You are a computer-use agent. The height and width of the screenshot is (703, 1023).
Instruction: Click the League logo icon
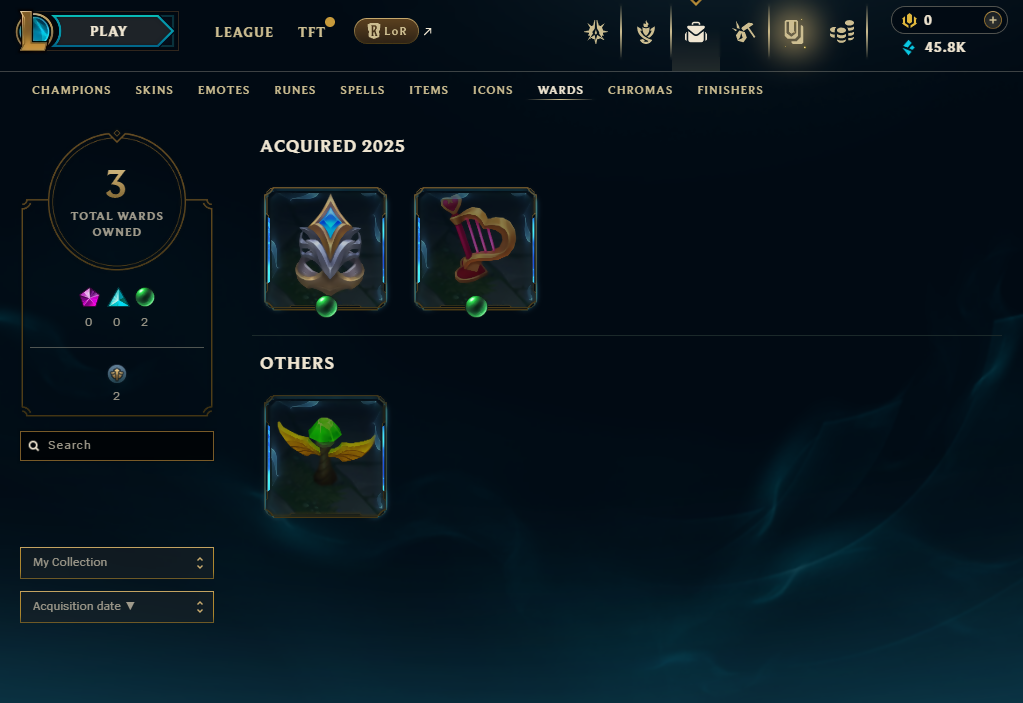click(x=33, y=31)
